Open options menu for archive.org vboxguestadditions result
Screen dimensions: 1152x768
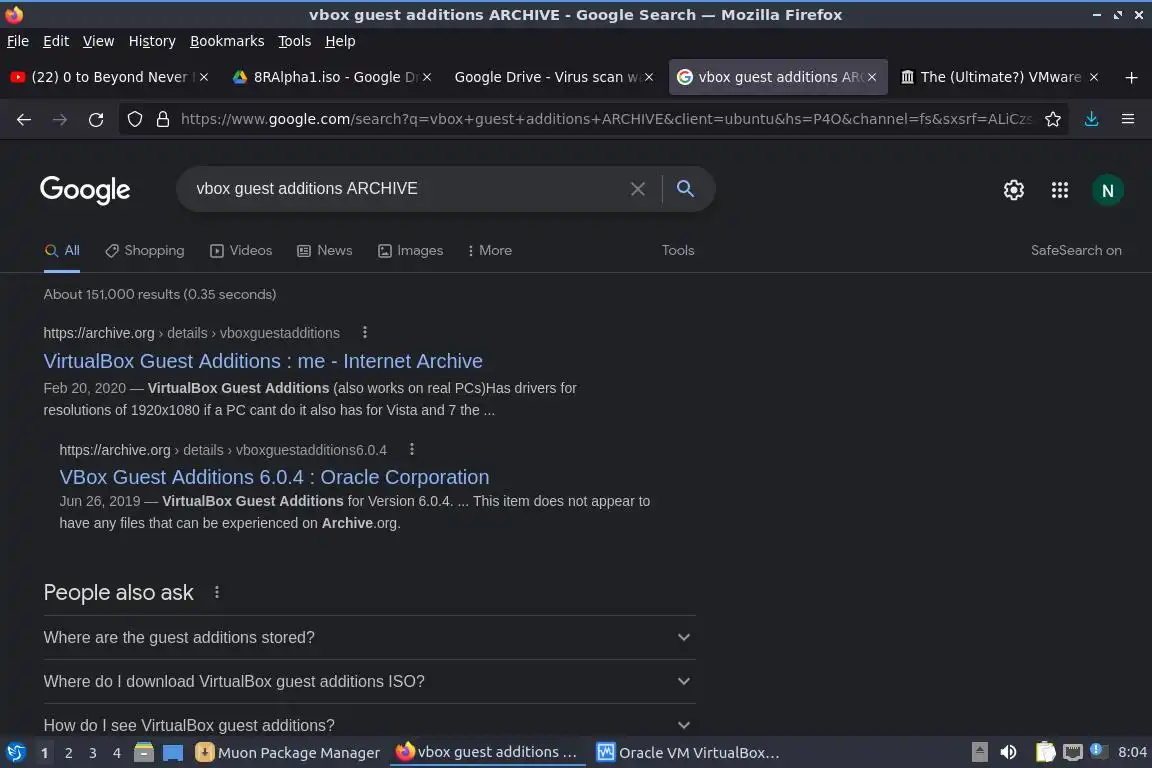(x=364, y=332)
